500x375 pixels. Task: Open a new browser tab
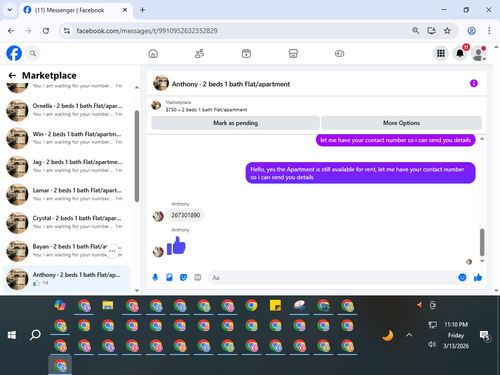[142, 10]
